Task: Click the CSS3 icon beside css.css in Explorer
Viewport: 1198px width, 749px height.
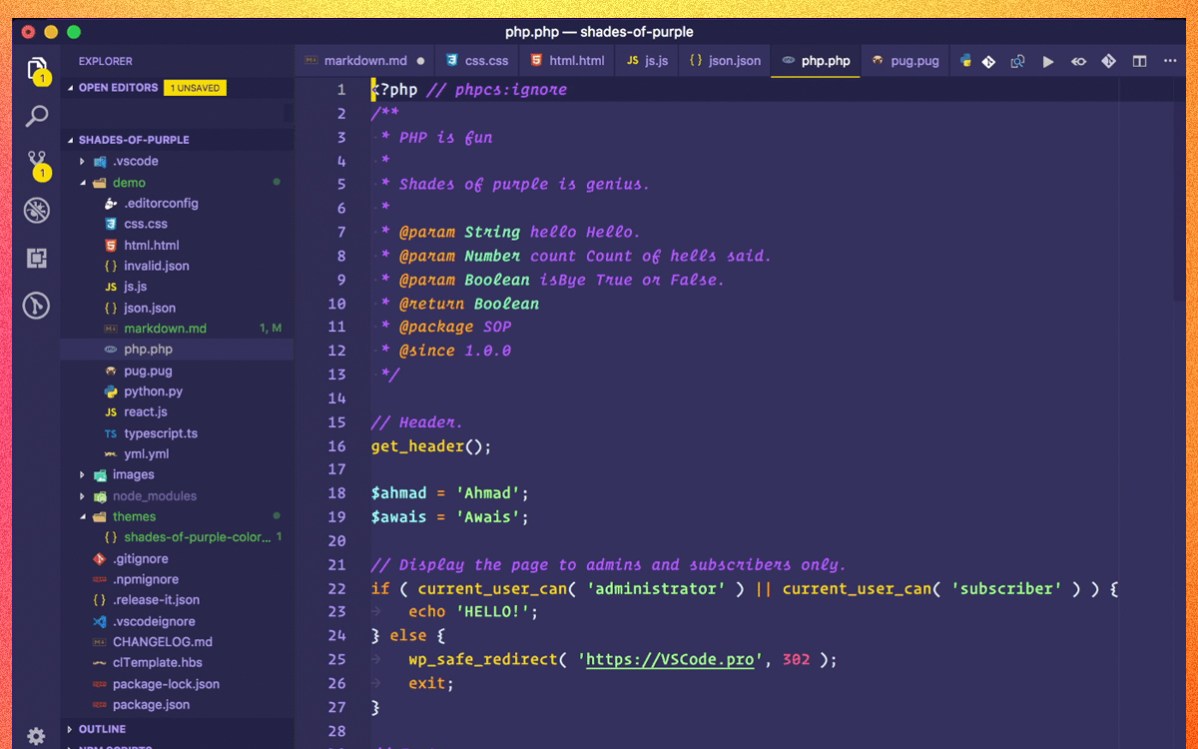Action: [111, 224]
